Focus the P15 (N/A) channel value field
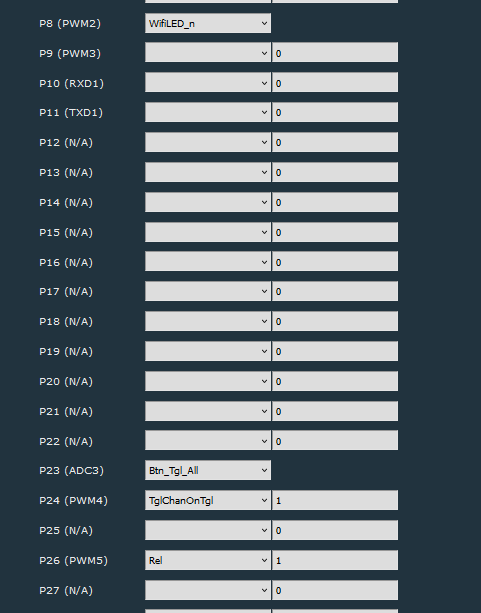This screenshot has height=613, width=481. coord(335,232)
